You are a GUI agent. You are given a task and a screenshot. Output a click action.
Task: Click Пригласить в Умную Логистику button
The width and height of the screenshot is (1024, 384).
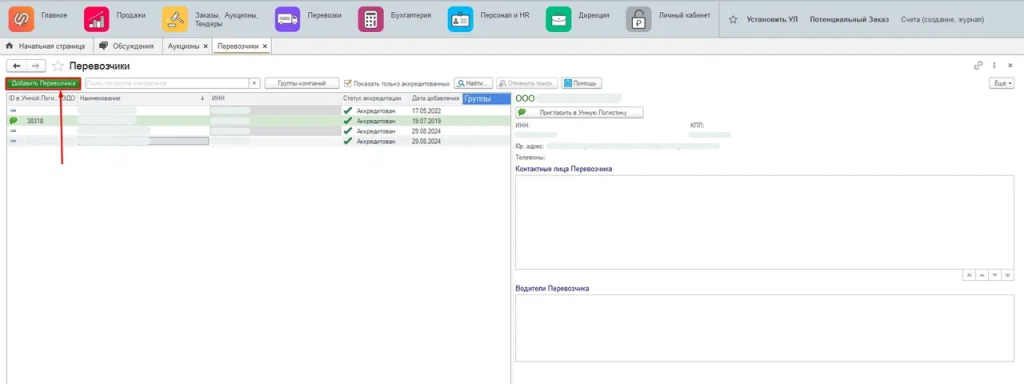click(579, 112)
